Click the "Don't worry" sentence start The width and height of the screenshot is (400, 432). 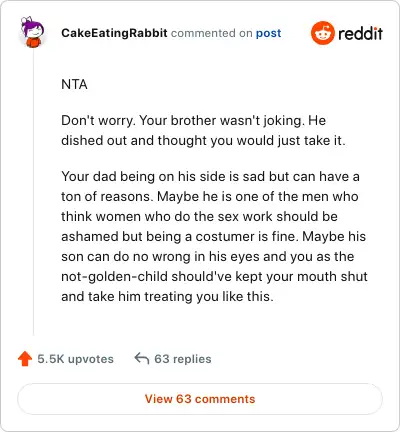(98, 120)
